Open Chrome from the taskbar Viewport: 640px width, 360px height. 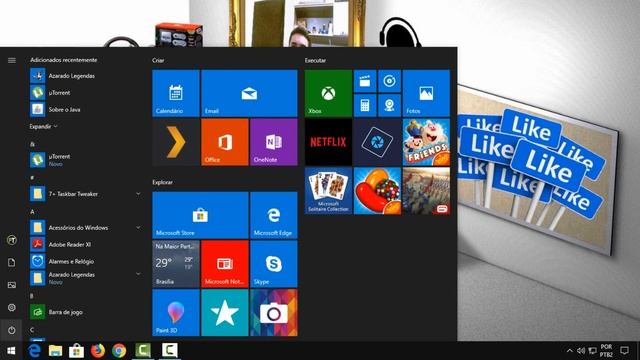point(119,351)
